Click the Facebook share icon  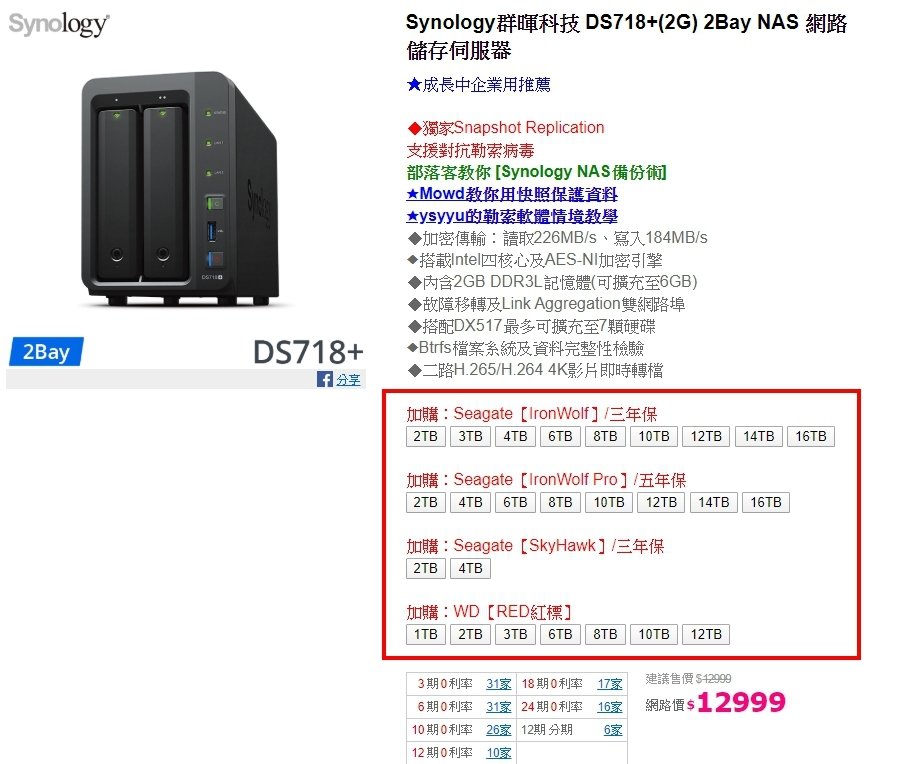pos(325,379)
